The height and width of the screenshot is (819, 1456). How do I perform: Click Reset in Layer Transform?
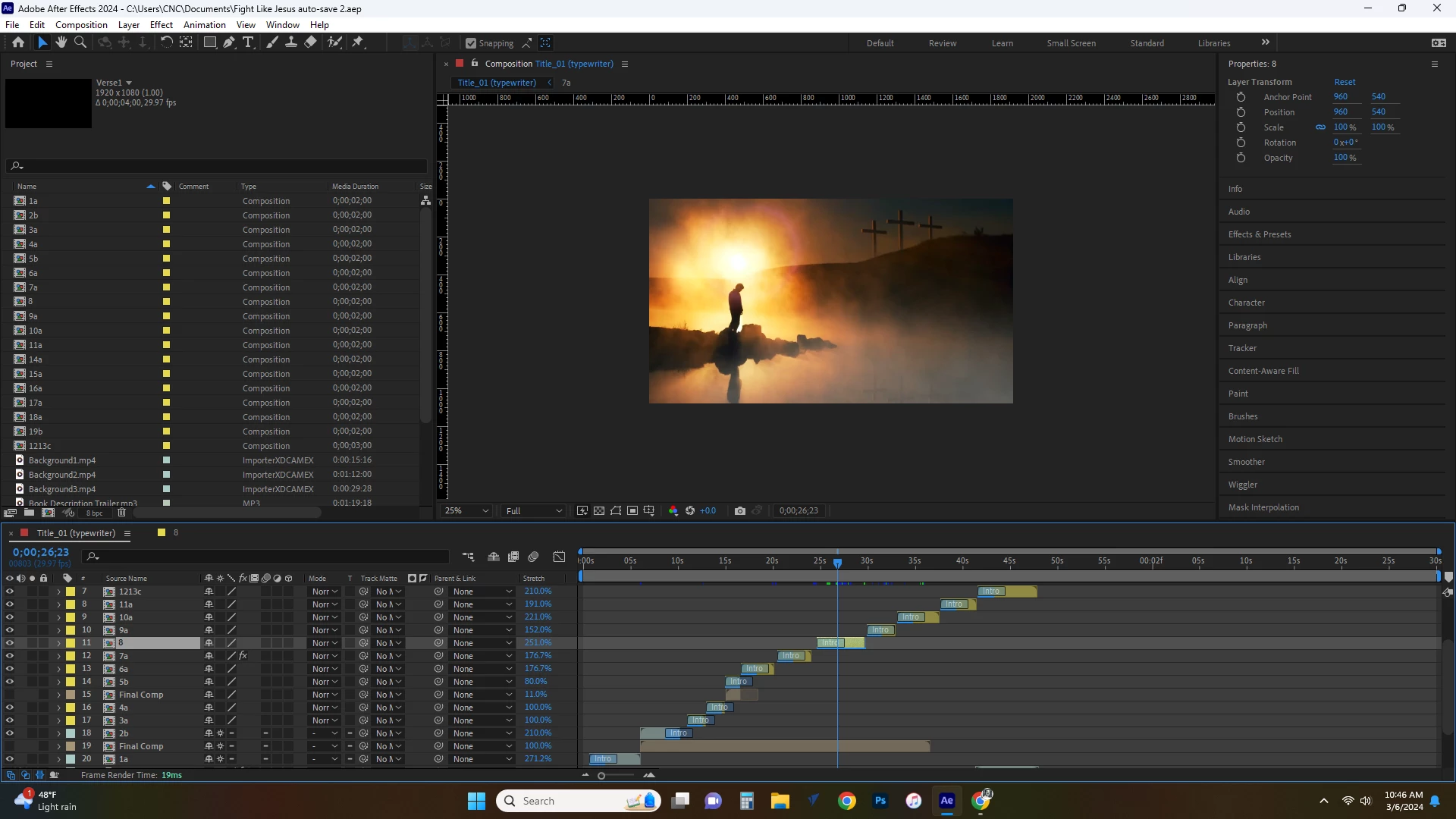click(1345, 82)
